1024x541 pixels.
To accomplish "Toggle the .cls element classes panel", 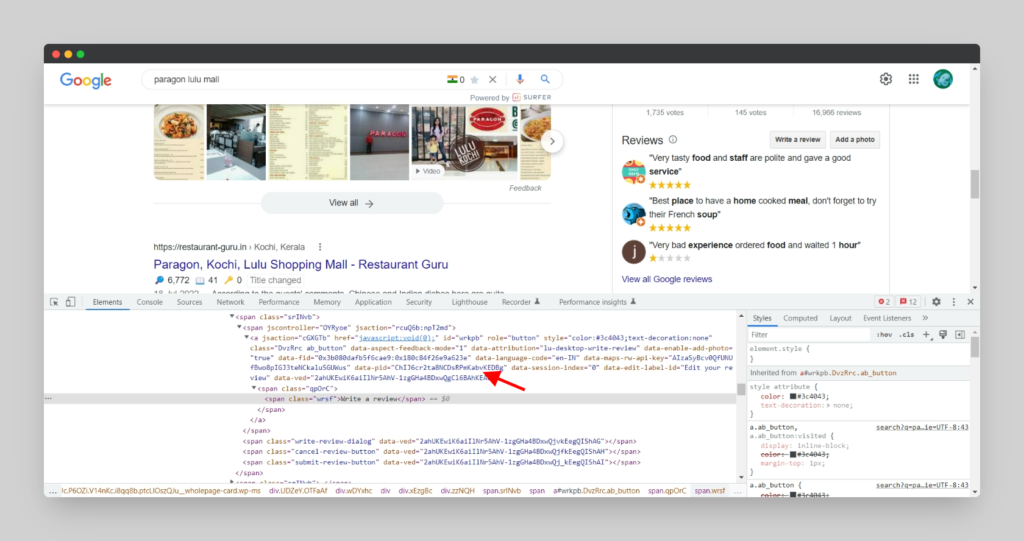I will point(906,335).
